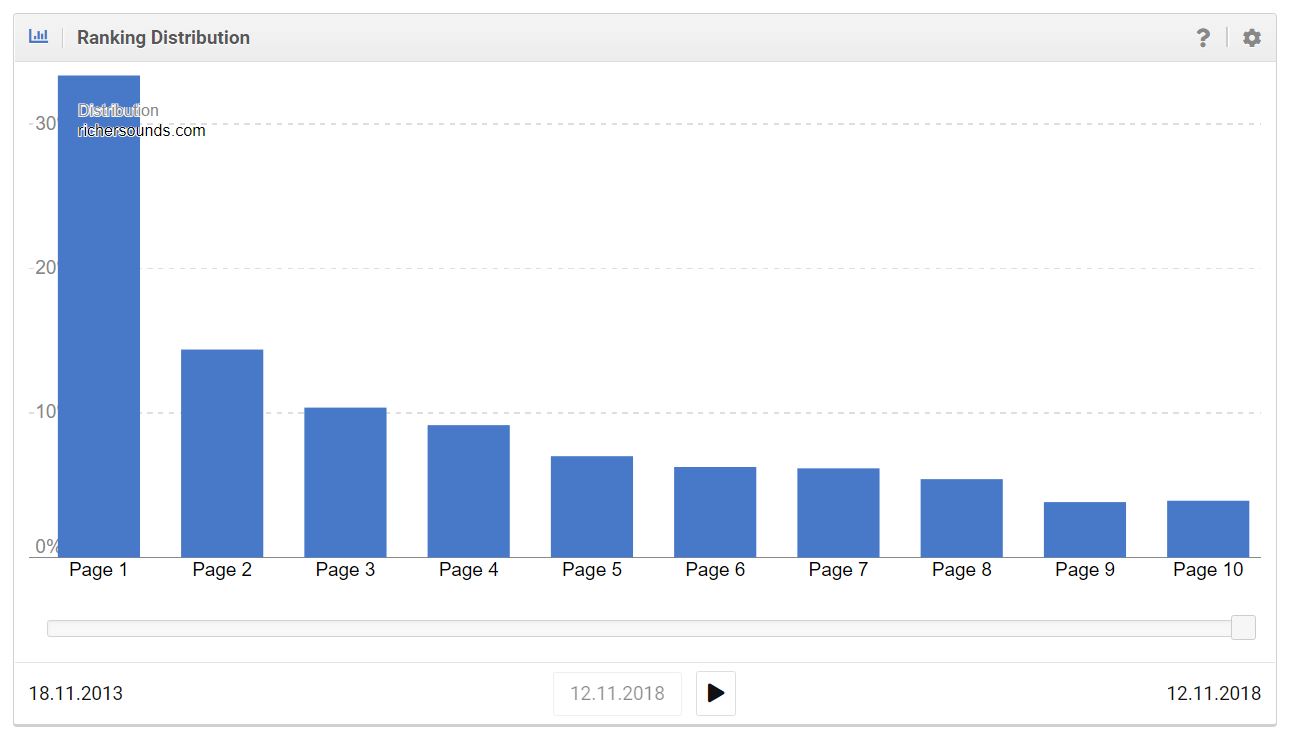The width and height of the screenshot is (1292, 738).
Task: Click the Page 10 axis label
Action: click(x=1208, y=570)
